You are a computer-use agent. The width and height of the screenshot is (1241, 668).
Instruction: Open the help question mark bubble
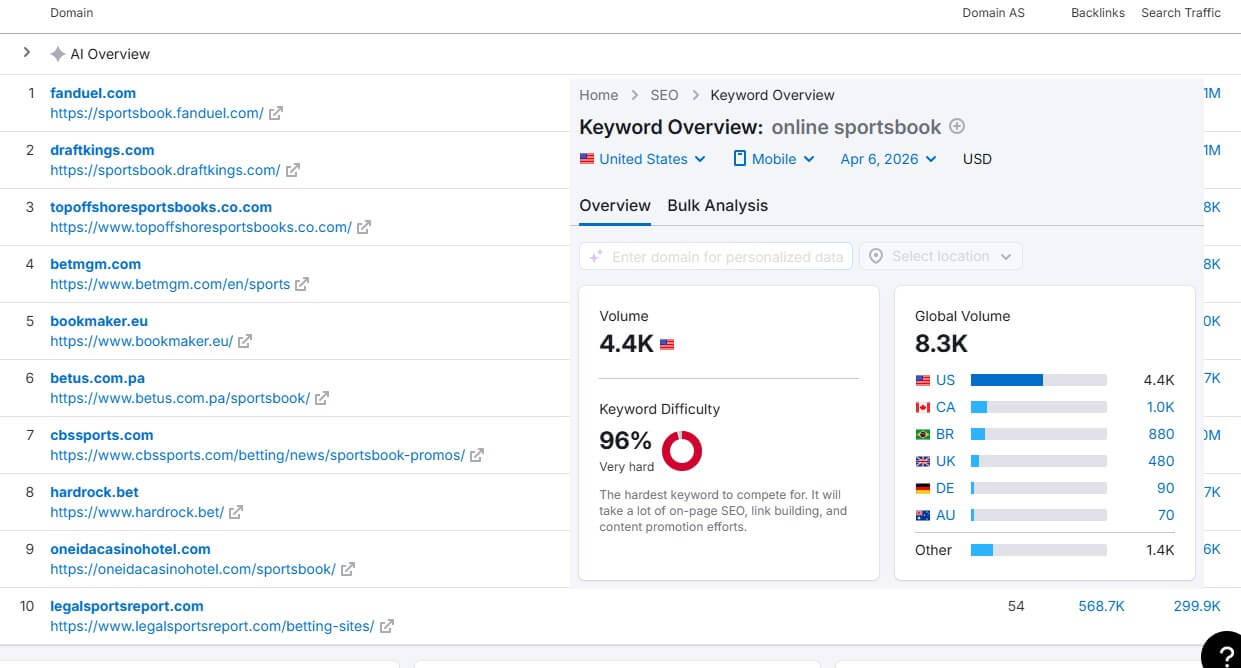pyautogui.click(x=1223, y=652)
